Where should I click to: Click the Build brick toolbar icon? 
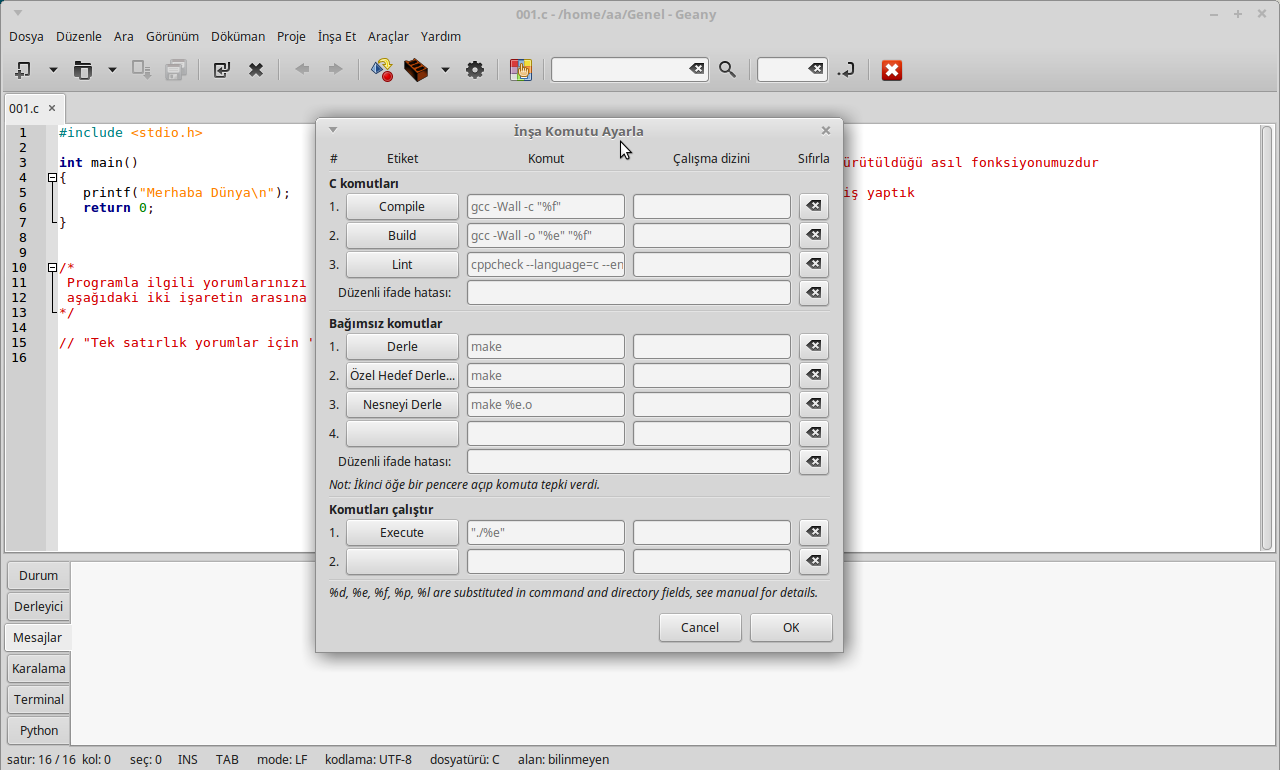pyautogui.click(x=416, y=70)
